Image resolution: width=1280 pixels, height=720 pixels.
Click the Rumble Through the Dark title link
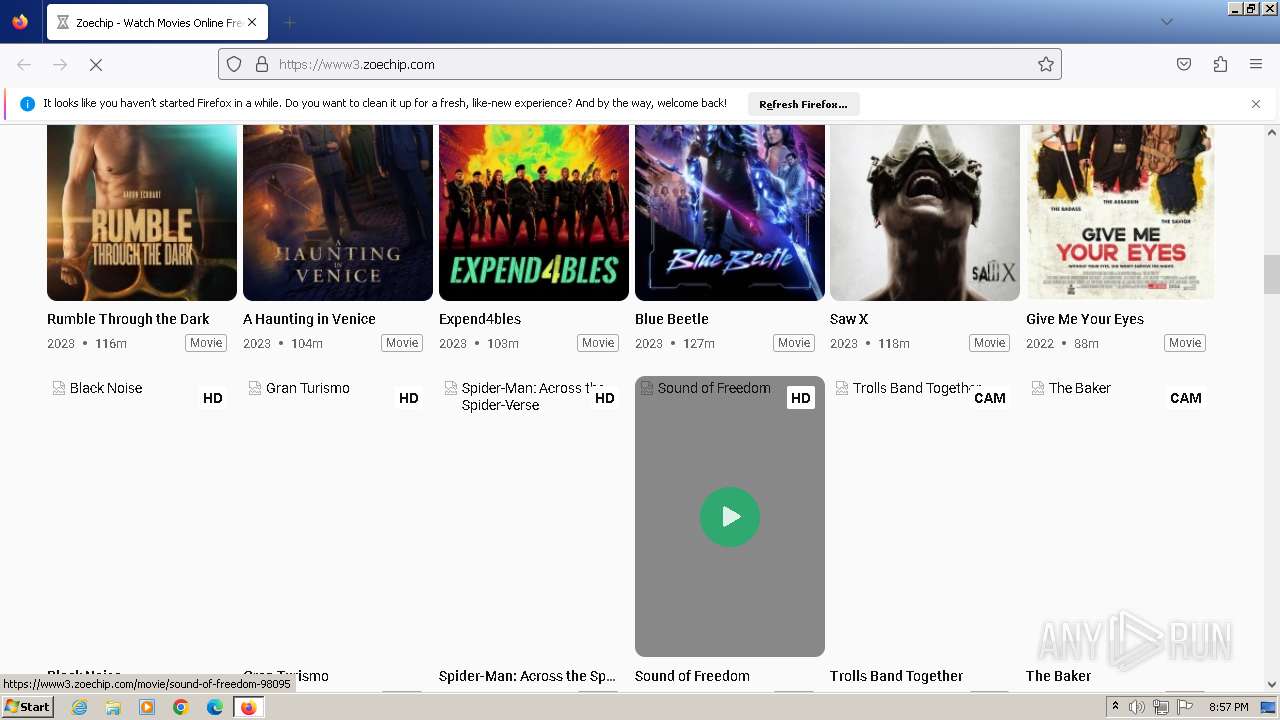click(128, 319)
